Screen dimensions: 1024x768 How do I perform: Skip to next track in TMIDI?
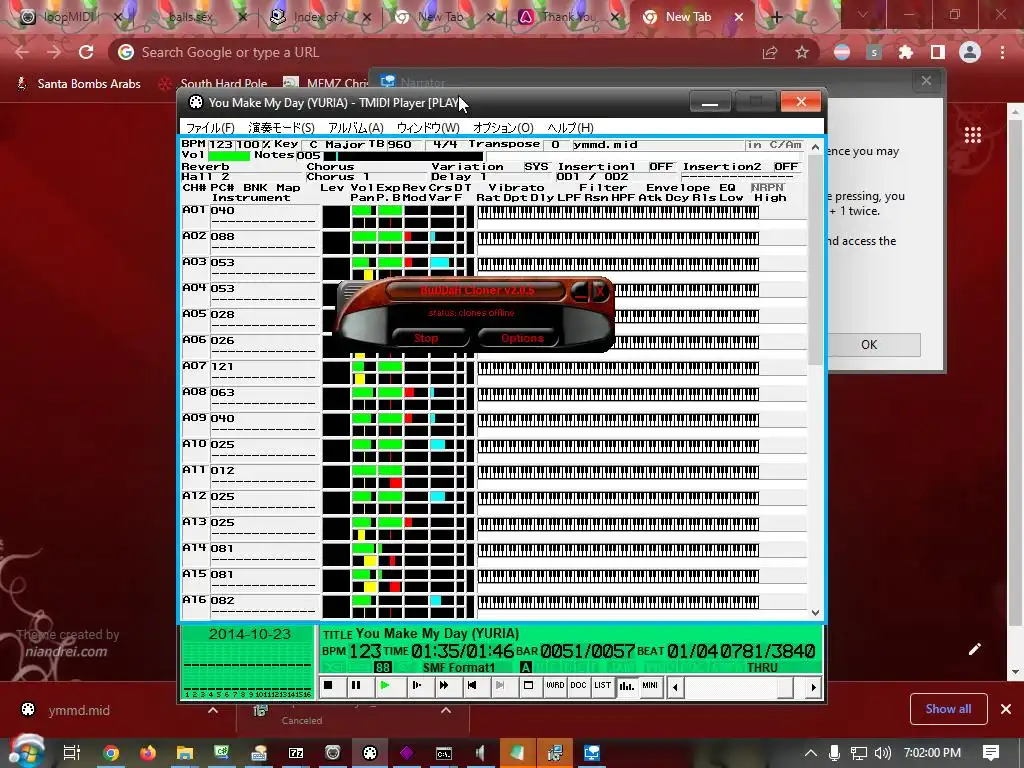point(500,686)
